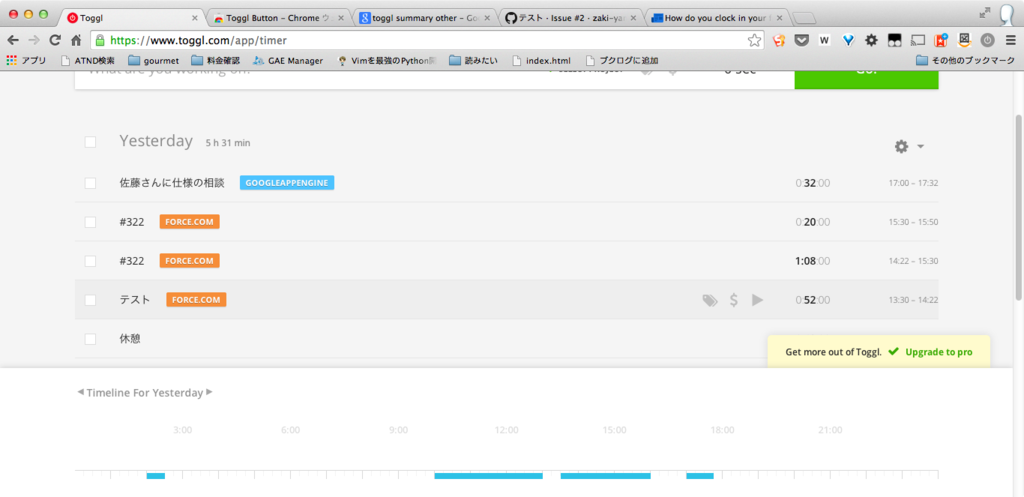Switch to How do you clock in tab
The height and width of the screenshot is (497, 1024).
(x=717, y=18)
